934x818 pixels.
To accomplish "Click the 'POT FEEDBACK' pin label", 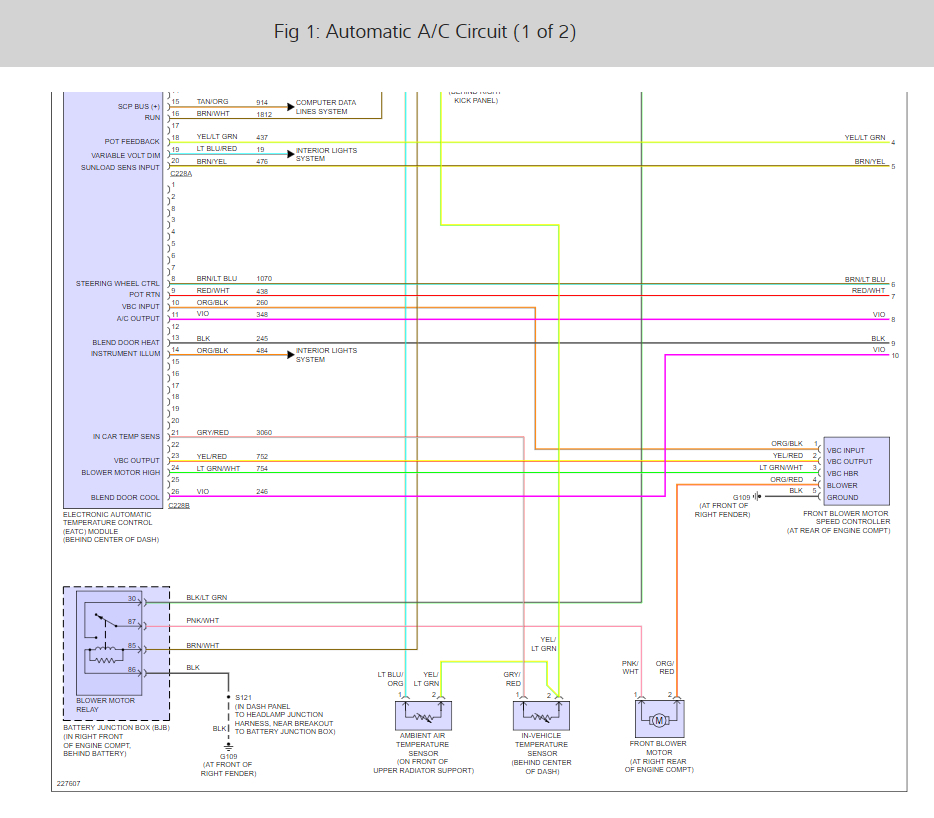I will (x=132, y=142).
